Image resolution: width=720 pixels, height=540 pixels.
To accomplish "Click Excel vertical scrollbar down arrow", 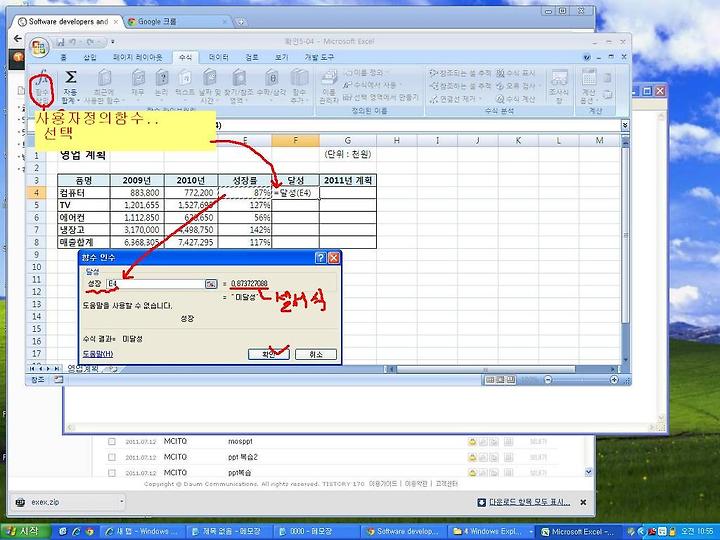I will 625,360.
